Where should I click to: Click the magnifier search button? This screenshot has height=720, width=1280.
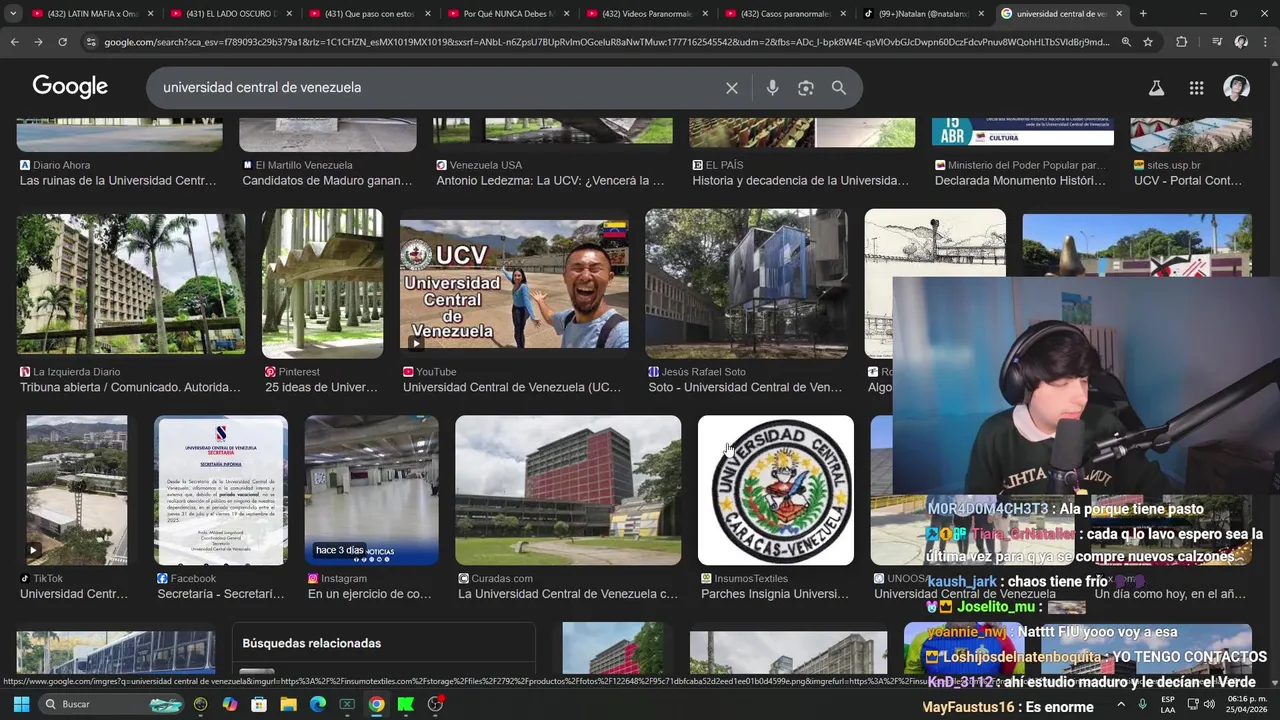[x=839, y=88]
